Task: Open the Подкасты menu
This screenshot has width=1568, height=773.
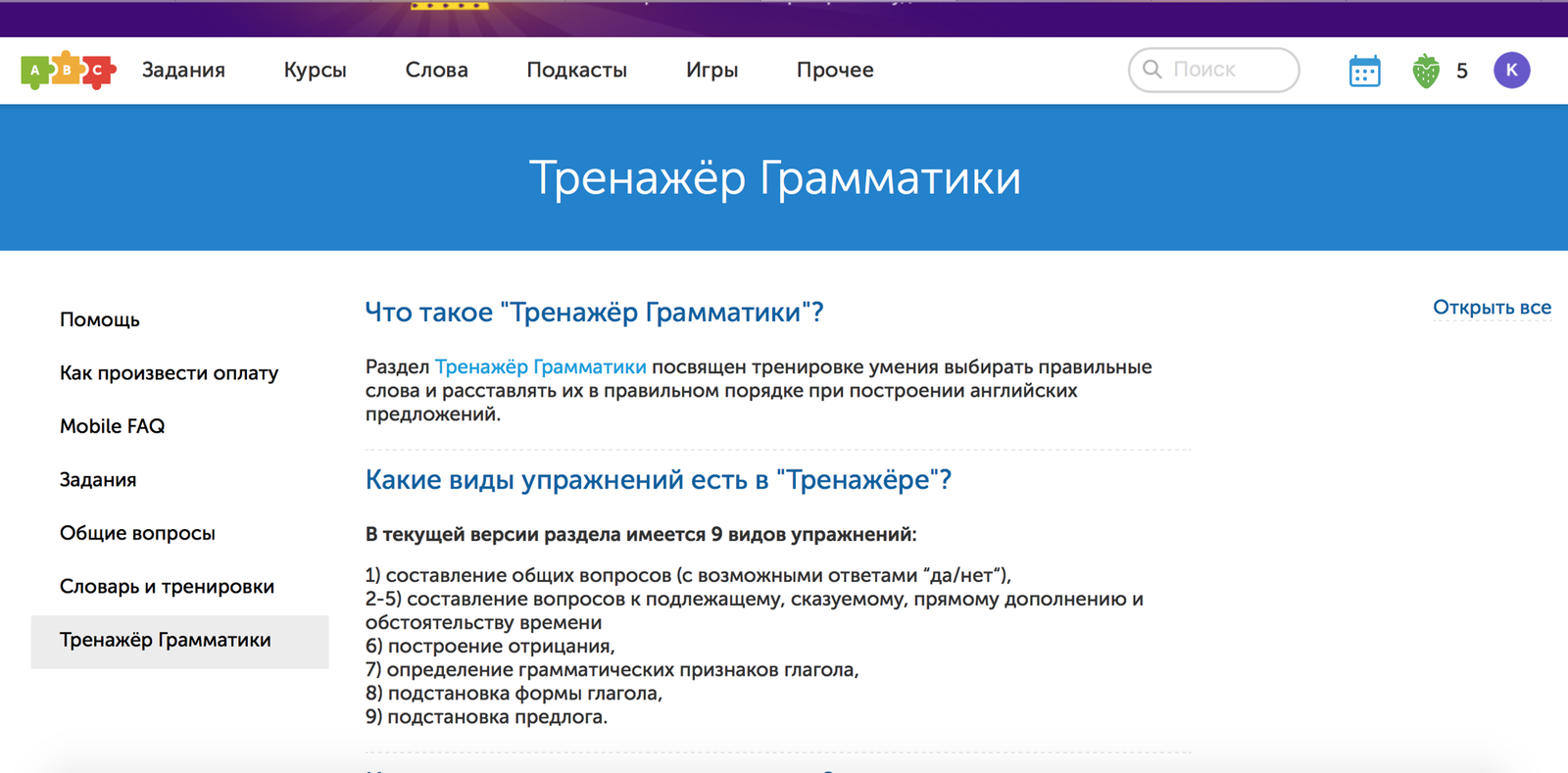Action: 576,70
